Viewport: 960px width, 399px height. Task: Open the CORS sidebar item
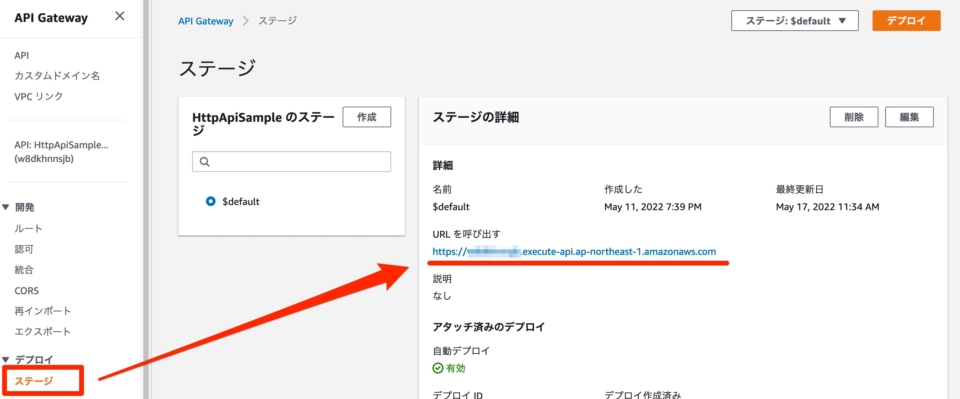coord(26,290)
